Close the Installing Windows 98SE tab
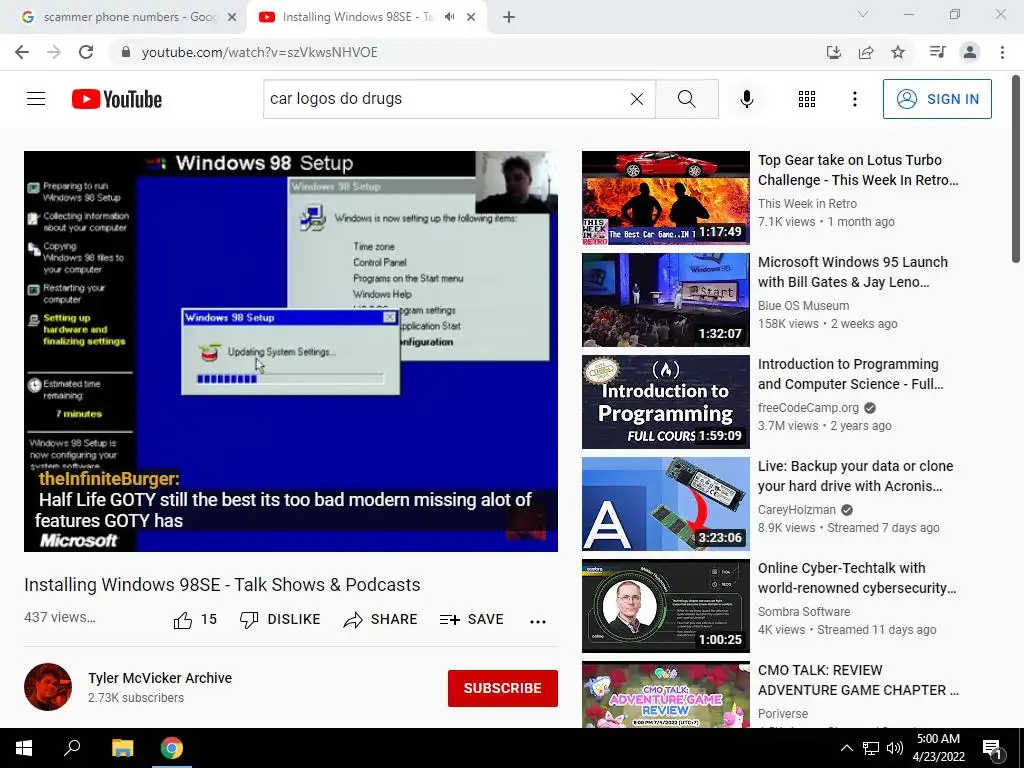This screenshot has width=1024, height=768. (x=471, y=18)
